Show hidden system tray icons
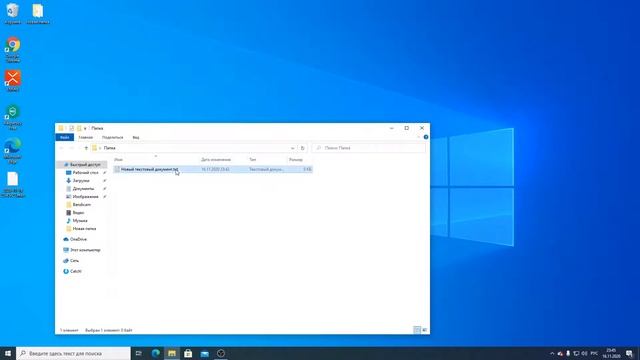This screenshot has height=360, width=640. pyautogui.click(x=552, y=353)
